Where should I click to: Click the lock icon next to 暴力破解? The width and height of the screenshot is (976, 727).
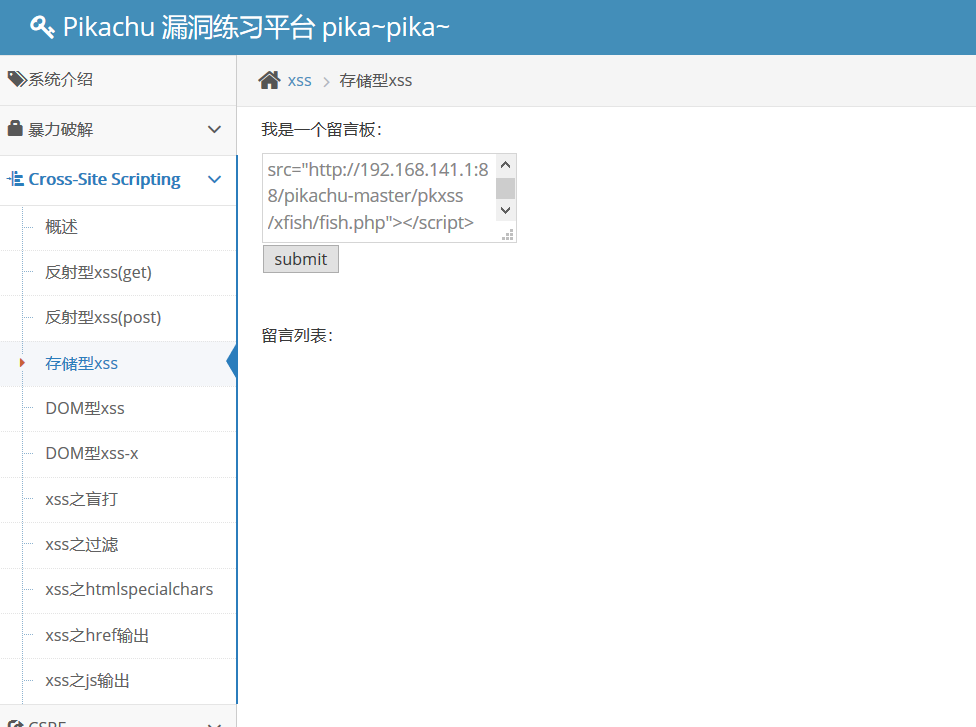[x=15, y=128]
